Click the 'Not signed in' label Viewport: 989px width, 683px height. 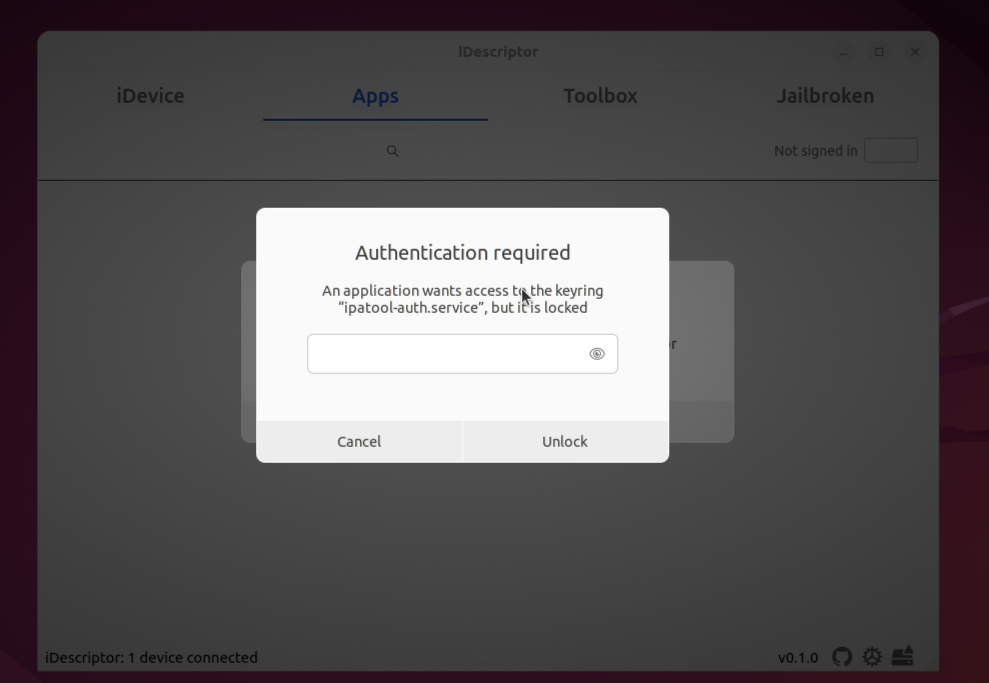[816, 151]
